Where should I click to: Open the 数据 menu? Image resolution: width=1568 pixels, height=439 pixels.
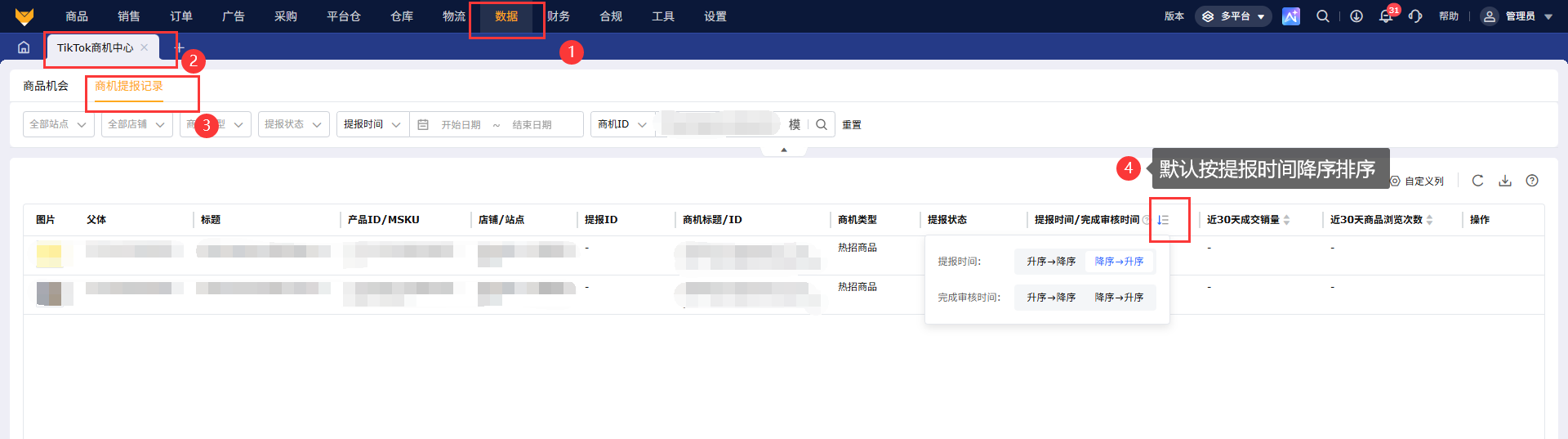coord(506,16)
